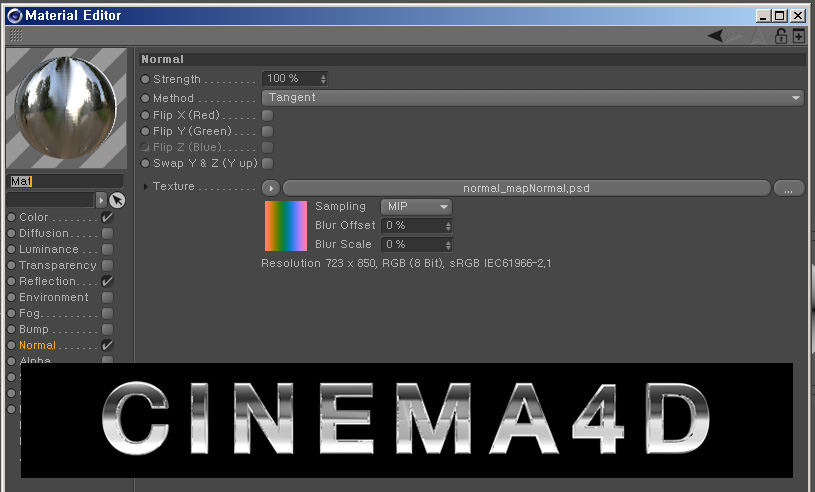Viewport: 815px width, 492px height.
Task: Open the arrow menu beside the layer field
Action: pyautogui.click(x=101, y=200)
